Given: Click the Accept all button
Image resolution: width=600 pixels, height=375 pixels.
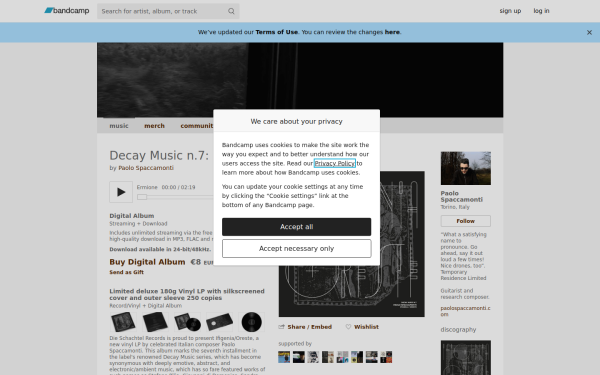Looking at the screenshot, I should point(296,227).
